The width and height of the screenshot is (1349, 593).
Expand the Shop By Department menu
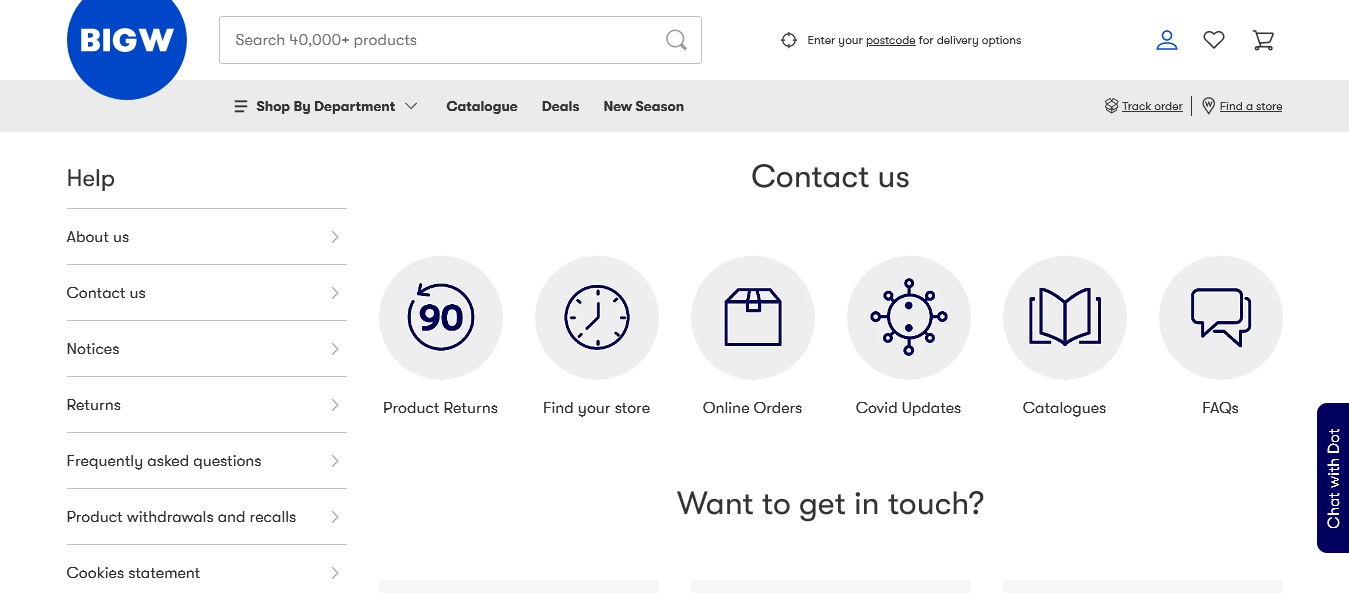click(325, 106)
